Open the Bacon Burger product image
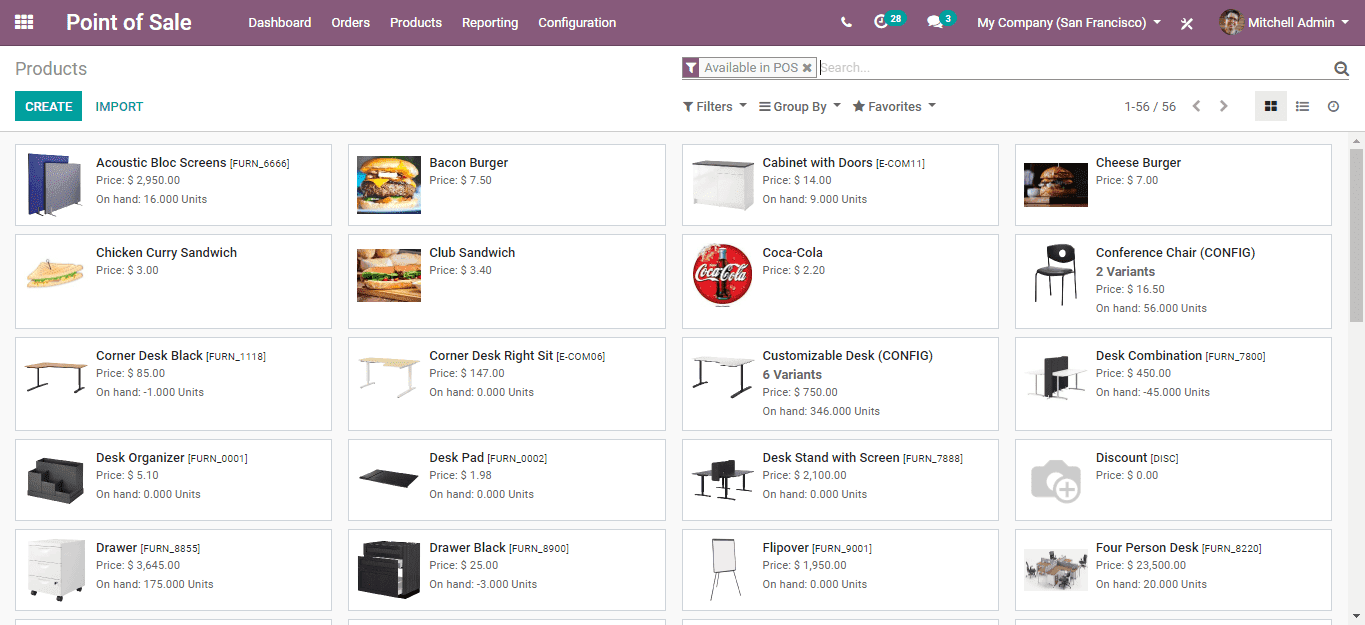This screenshot has height=625, width=1365. 389,185
